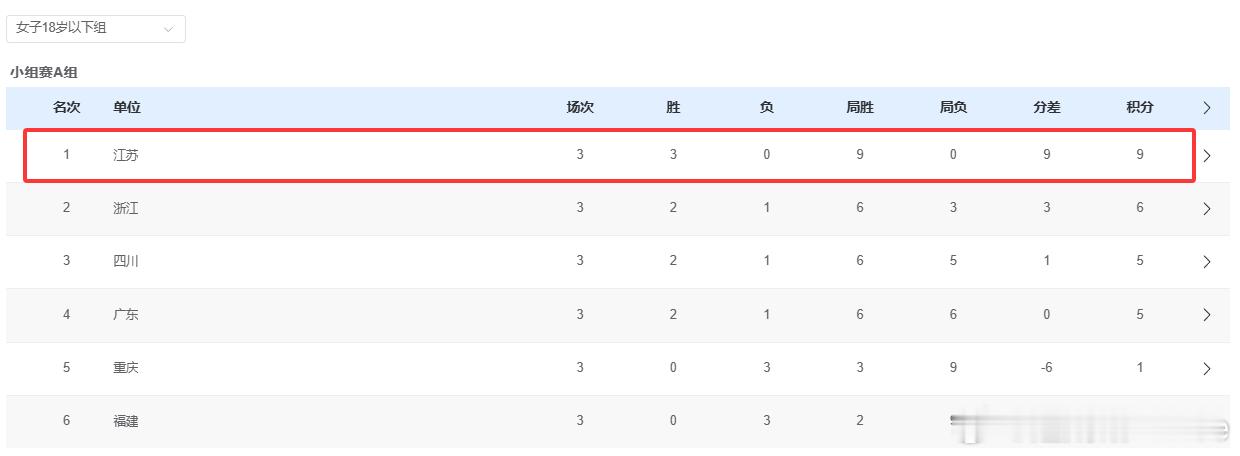Select the 福建 team name
Image resolution: width=1240 pixels, height=456 pixels.
126,421
